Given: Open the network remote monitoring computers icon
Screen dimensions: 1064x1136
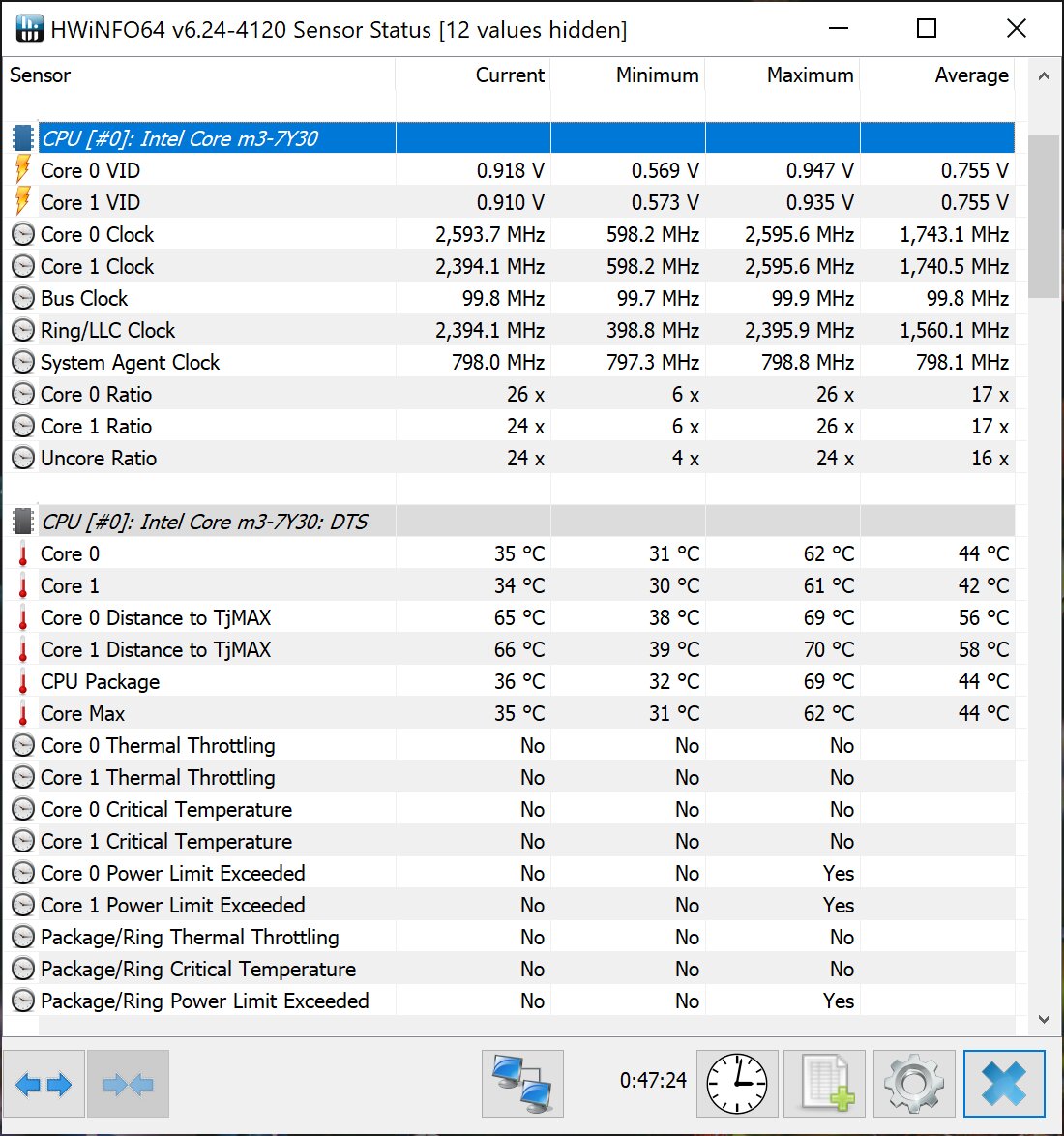Looking at the screenshot, I should pos(522,1084).
